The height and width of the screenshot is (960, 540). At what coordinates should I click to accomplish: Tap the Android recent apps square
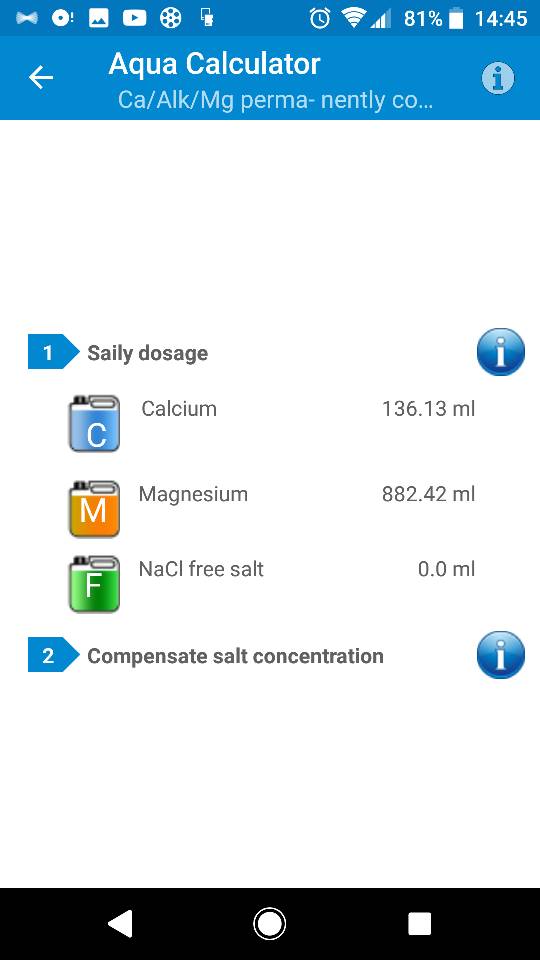pos(419,923)
